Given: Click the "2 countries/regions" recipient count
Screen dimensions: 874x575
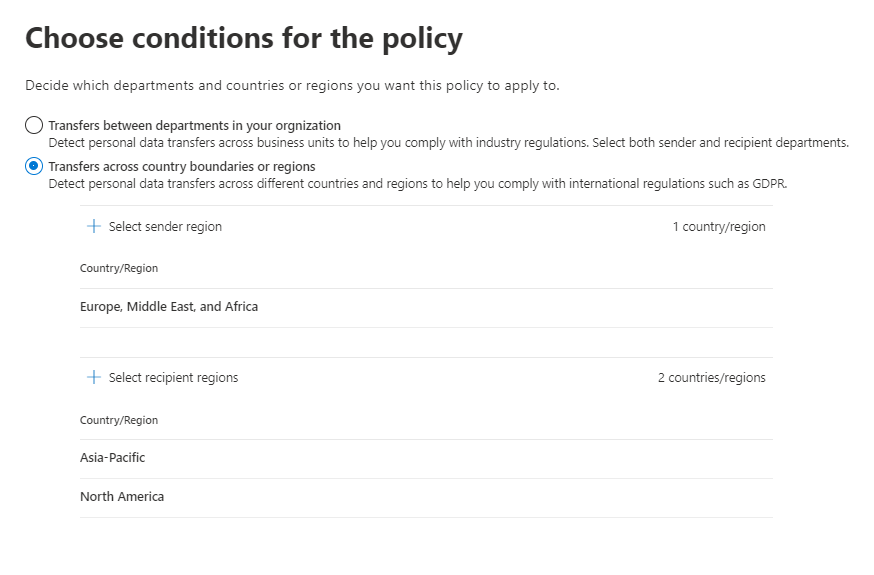Looking at the screenshot, I should click(x=711, y=378).
